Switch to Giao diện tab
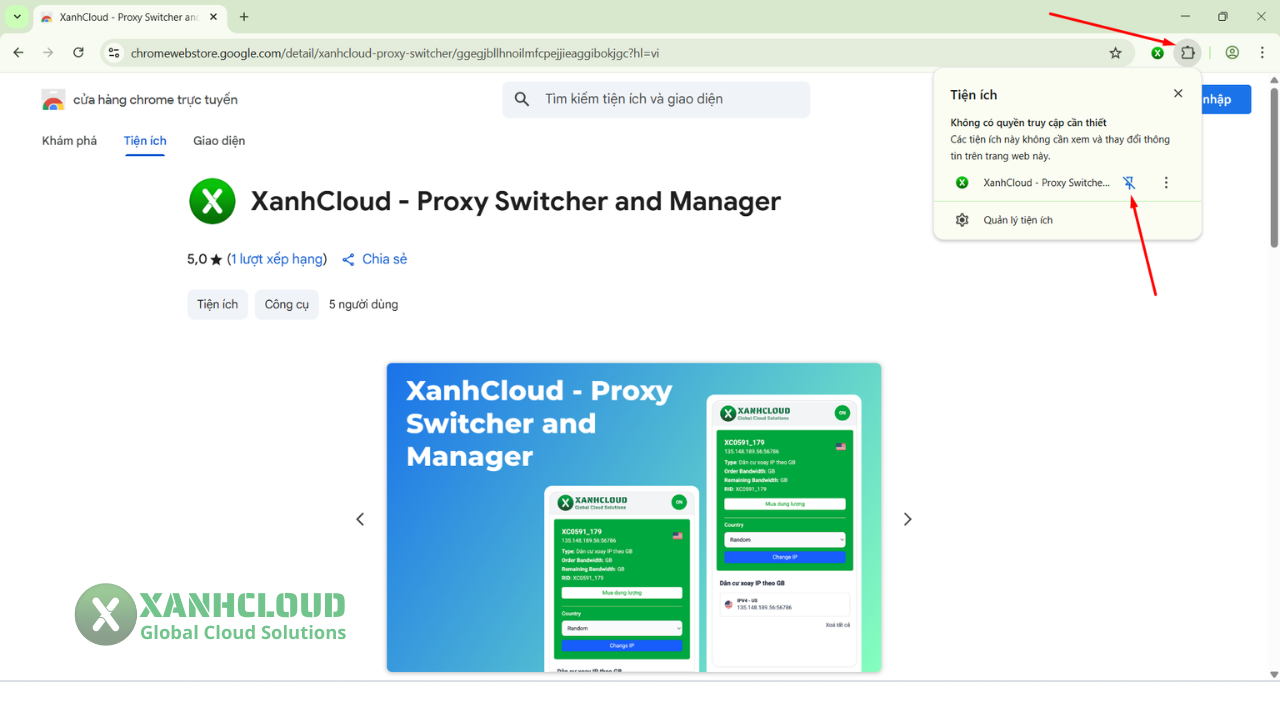The width and height of the screenshot is (1280, 720). pos(219,141)
